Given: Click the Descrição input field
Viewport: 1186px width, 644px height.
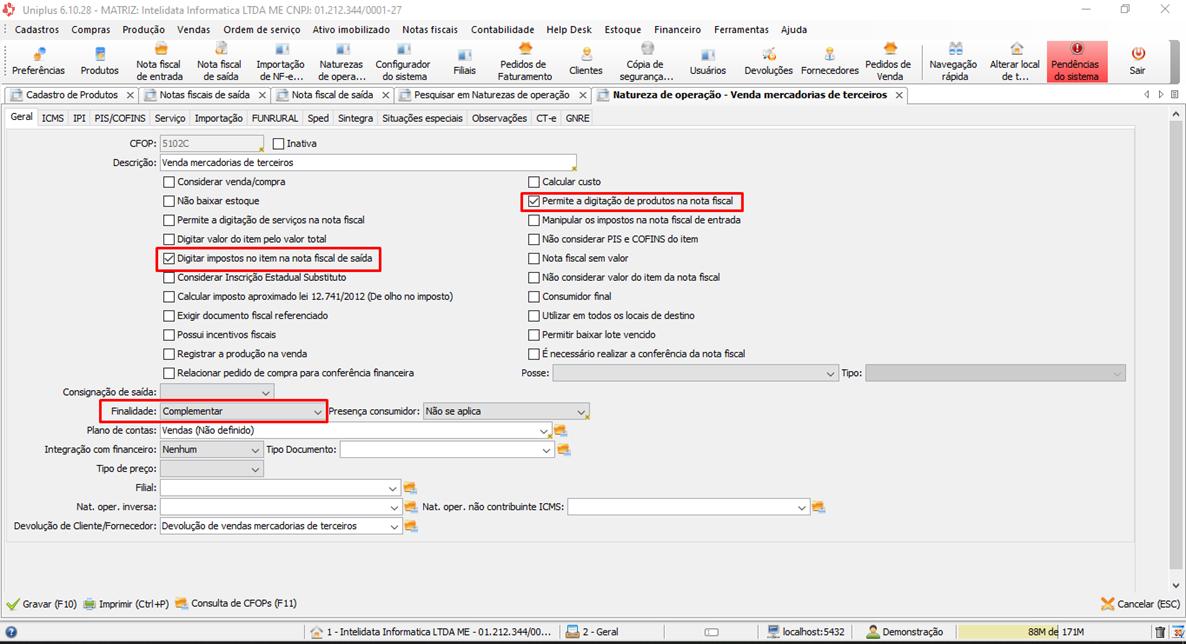Looking at the screenshot, I should tap(368, 163).
